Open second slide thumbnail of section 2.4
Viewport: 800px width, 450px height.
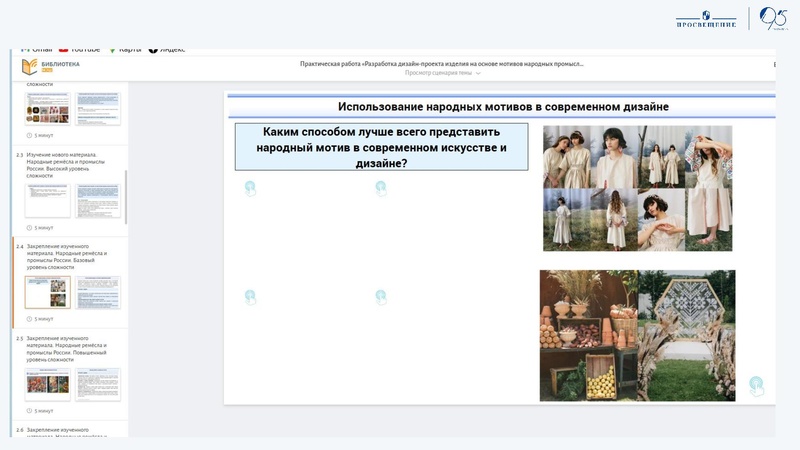pyautogui.click(x=97, y=292)
